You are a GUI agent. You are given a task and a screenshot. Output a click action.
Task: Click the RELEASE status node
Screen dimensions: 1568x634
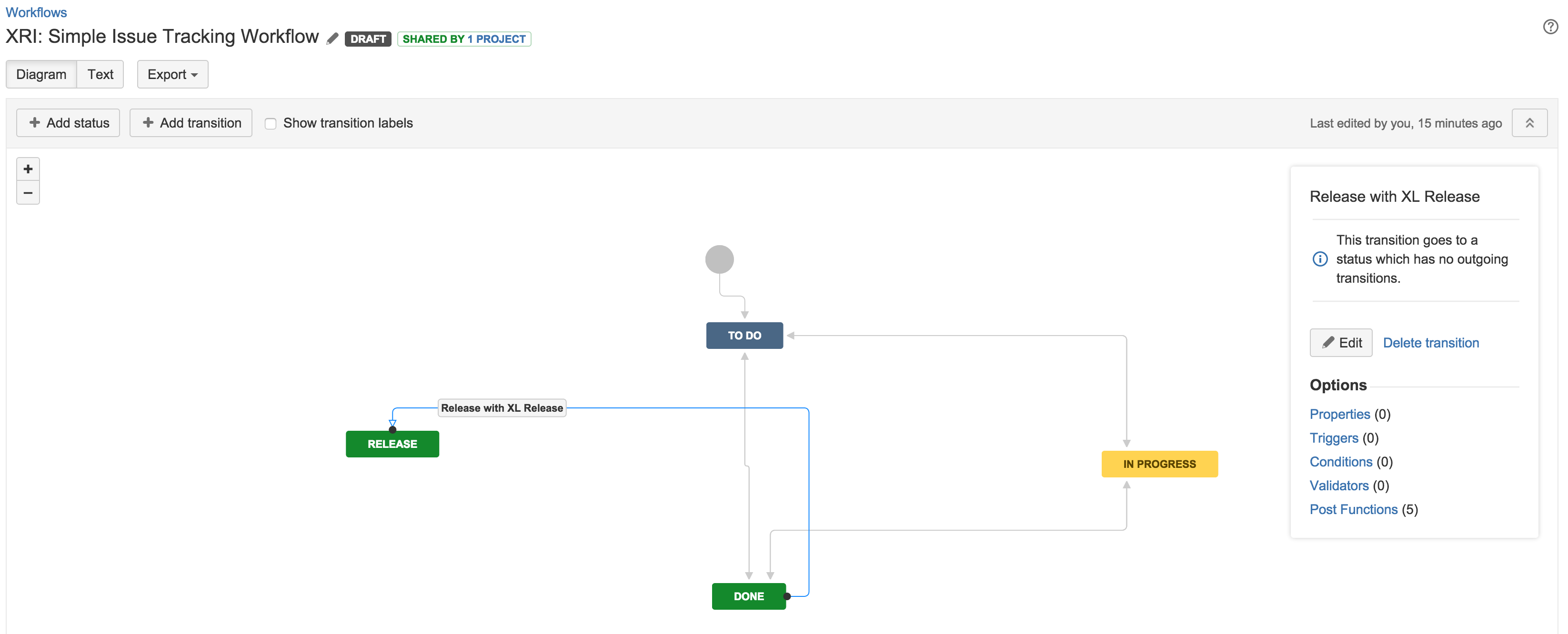coord(391,443)
